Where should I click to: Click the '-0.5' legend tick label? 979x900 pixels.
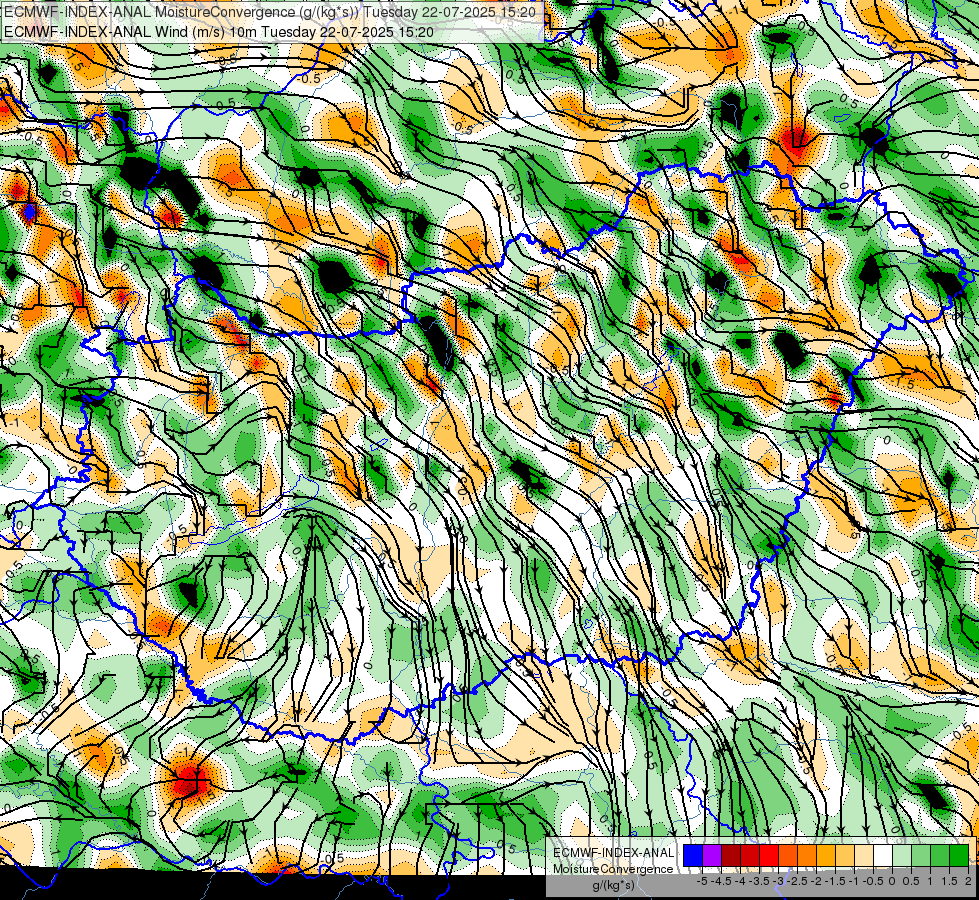pos(873,881)
